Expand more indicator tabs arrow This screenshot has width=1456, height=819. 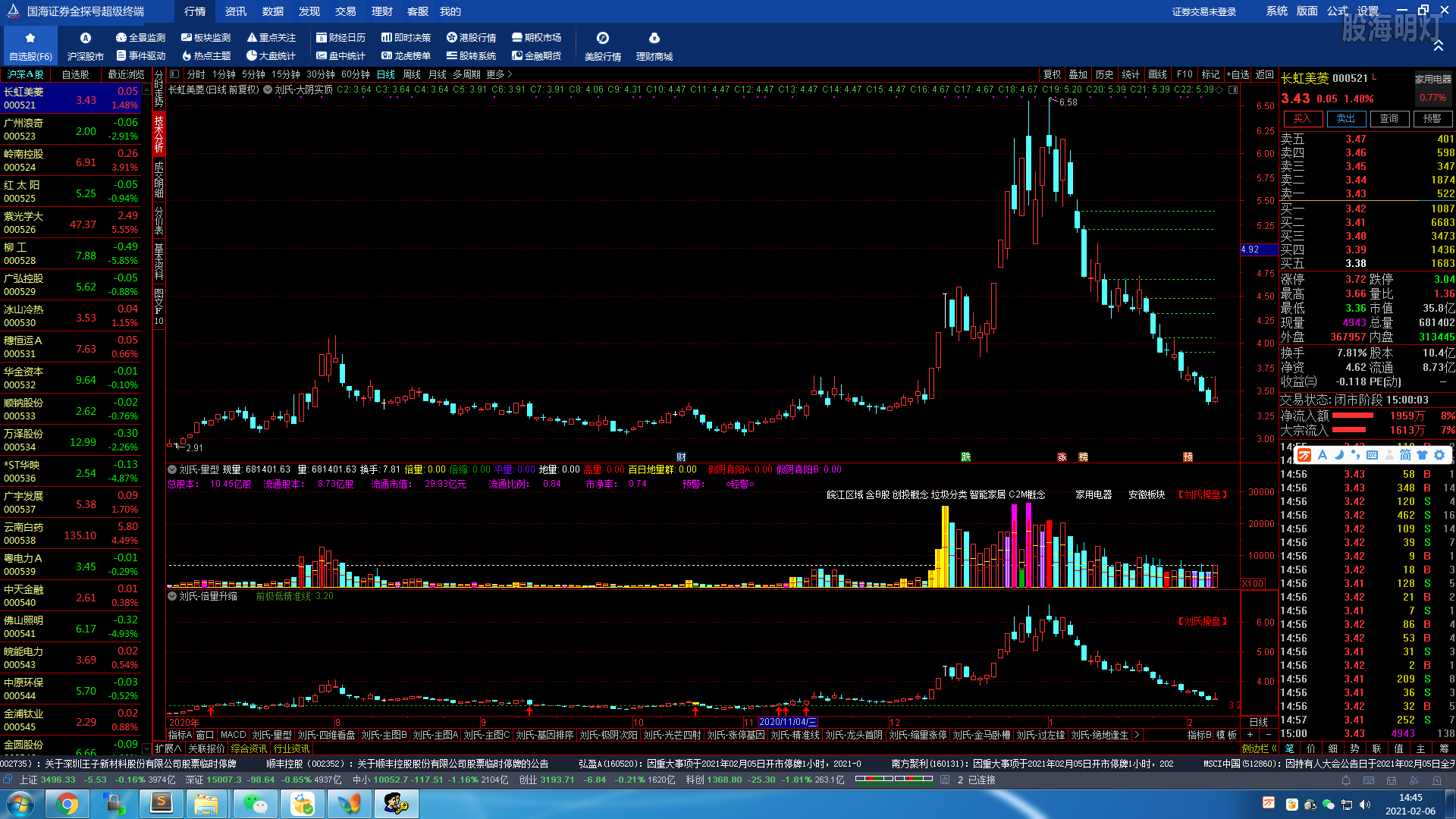pyautogui.click(x=1136, y=735)
